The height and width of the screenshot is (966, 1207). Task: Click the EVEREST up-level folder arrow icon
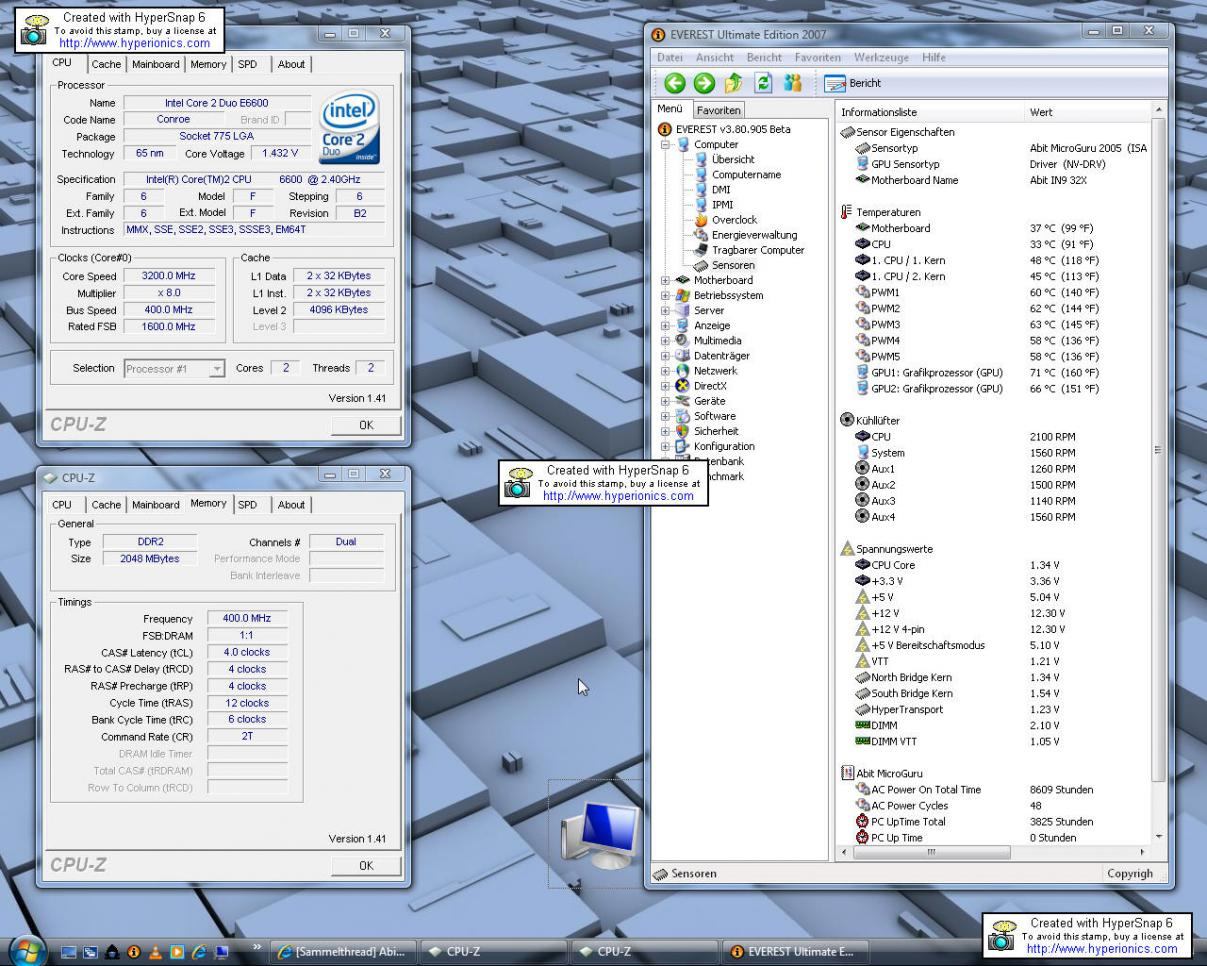(x=734, y=83)
